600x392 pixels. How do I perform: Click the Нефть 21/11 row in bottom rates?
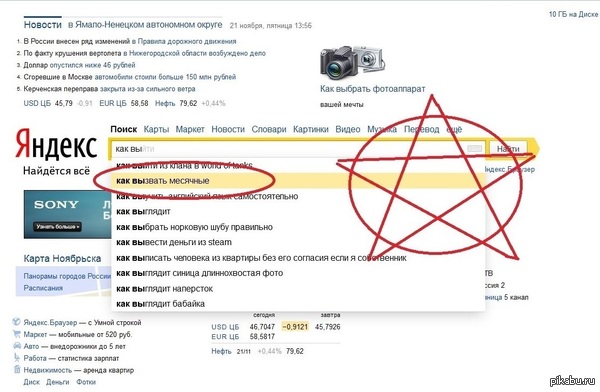coord(257,351)
